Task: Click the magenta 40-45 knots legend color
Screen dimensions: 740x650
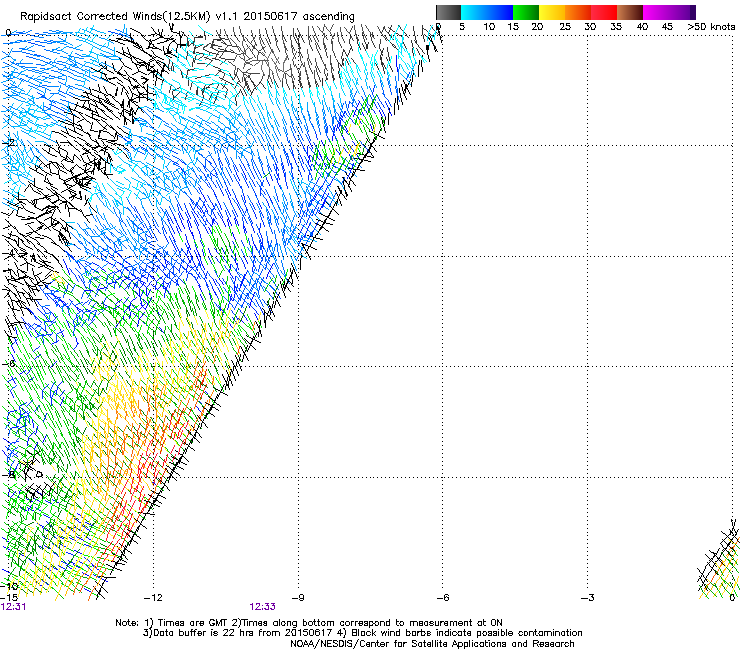Action: pos(656,12)
